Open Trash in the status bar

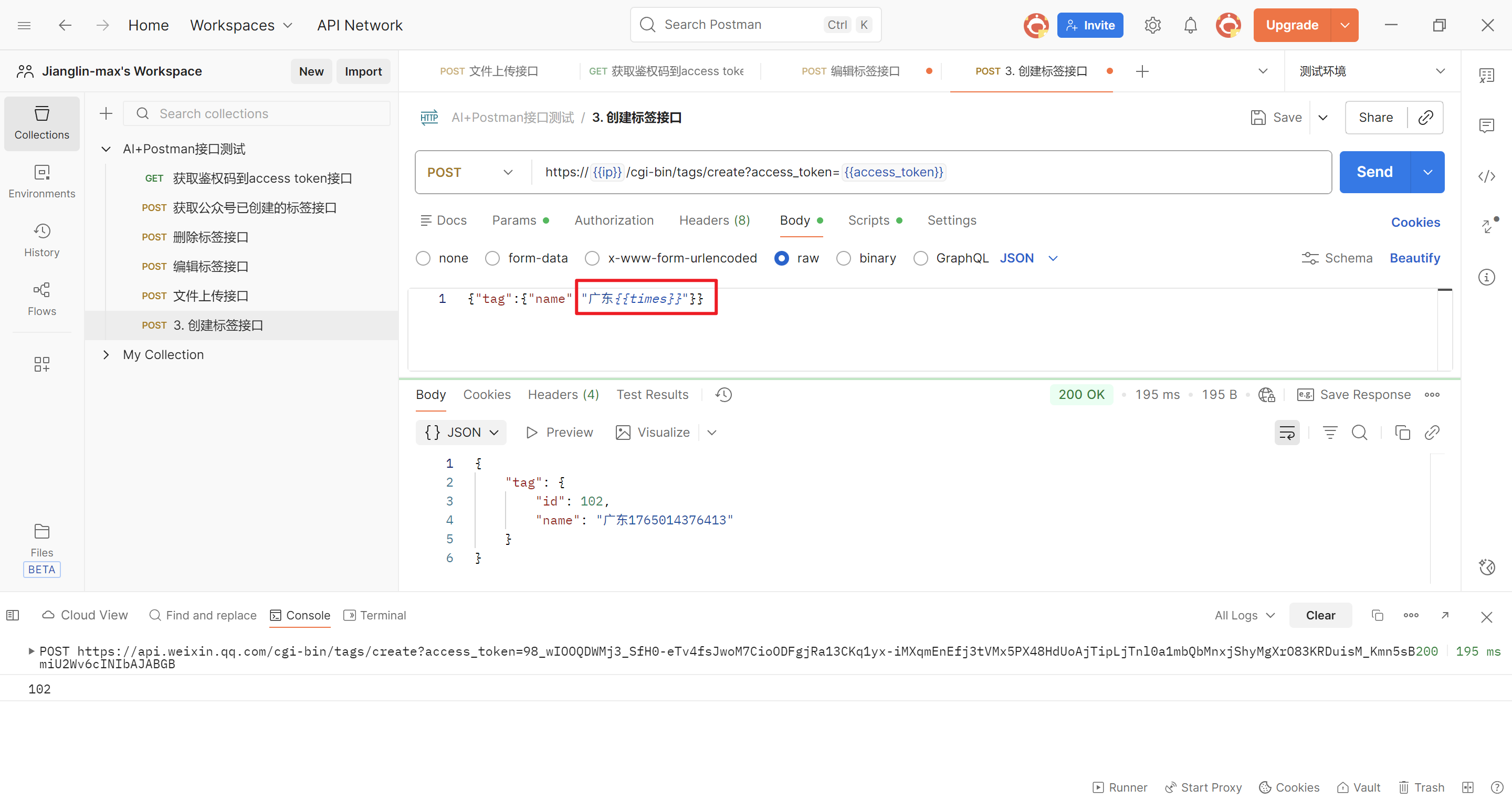click(1421, 787)
